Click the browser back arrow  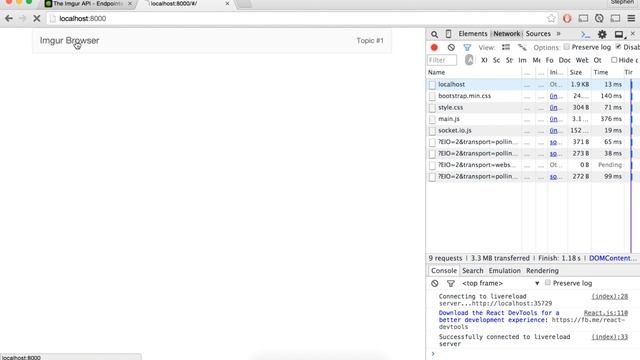click(x=9, y=18)
